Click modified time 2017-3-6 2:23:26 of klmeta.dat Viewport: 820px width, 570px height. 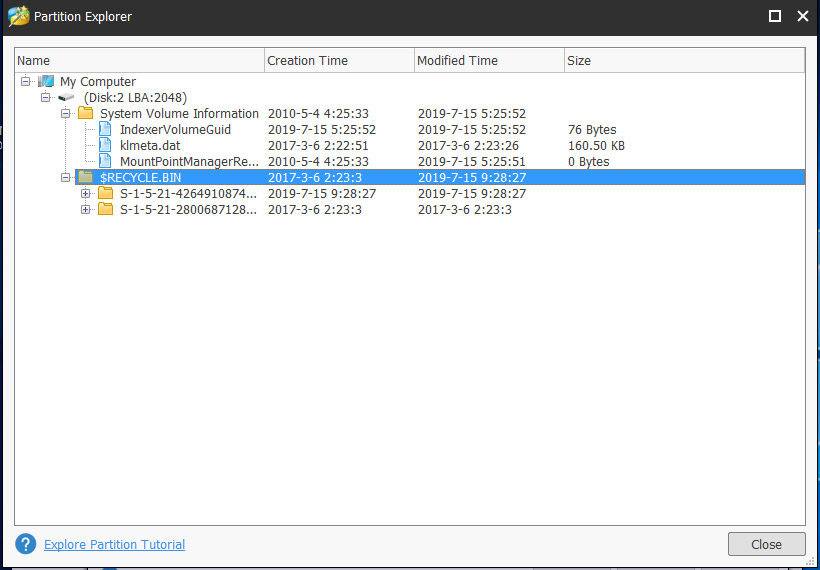(468, 145)
